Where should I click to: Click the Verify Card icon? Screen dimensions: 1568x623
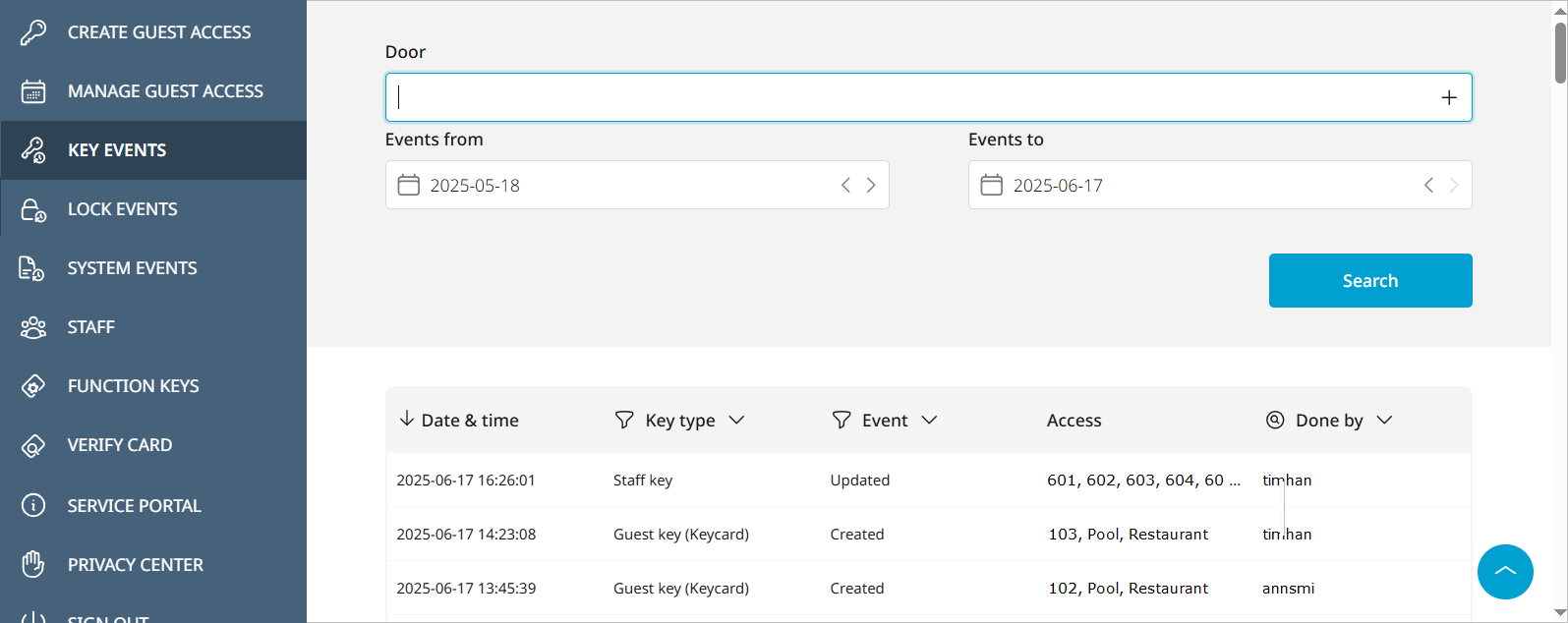pyautogui.click(x=33, y=445)
